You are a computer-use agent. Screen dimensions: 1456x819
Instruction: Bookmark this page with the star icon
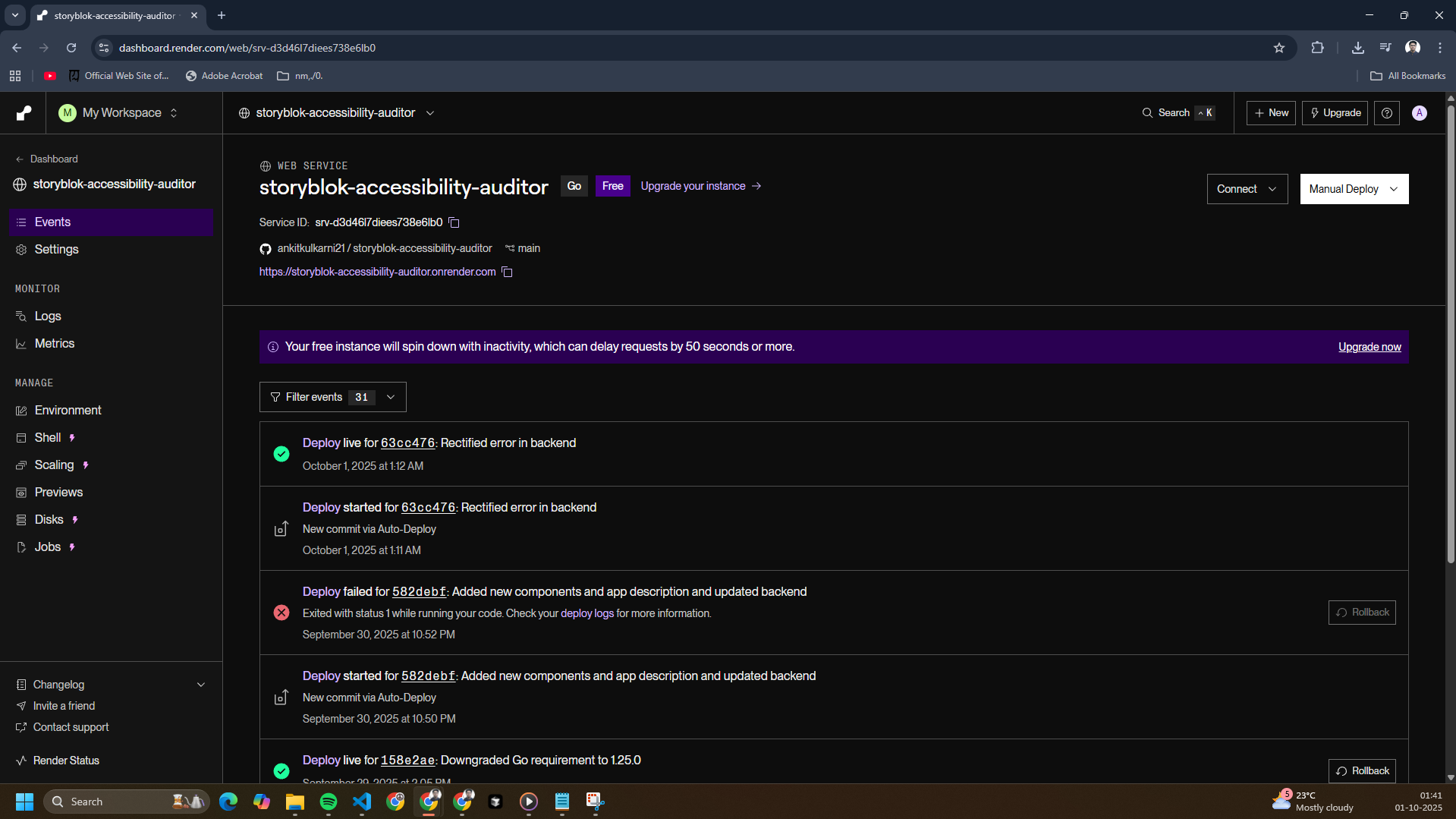click(1279, 48)
